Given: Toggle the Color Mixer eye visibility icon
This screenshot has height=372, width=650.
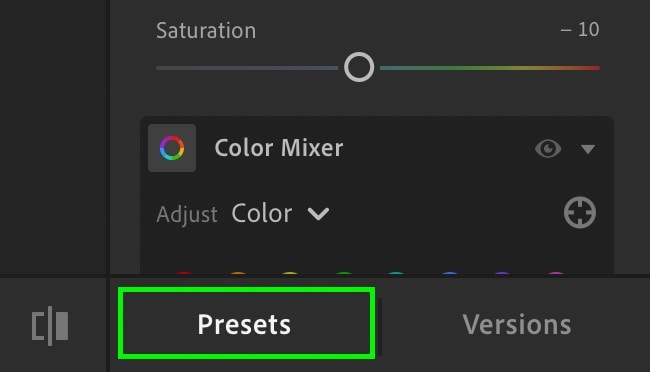Looking at the screenshot, I should tap(548, 148).
